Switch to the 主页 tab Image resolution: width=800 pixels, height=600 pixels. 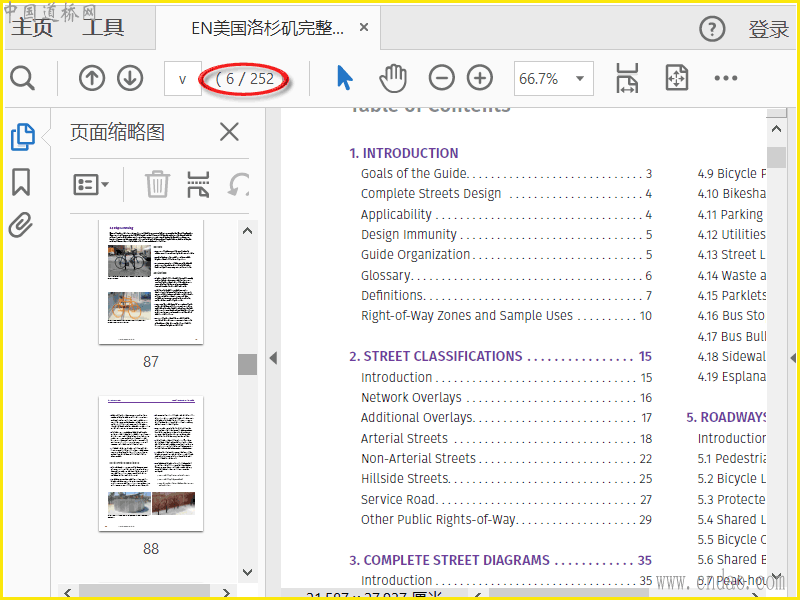pyautogui.click(x=32, y=27)
